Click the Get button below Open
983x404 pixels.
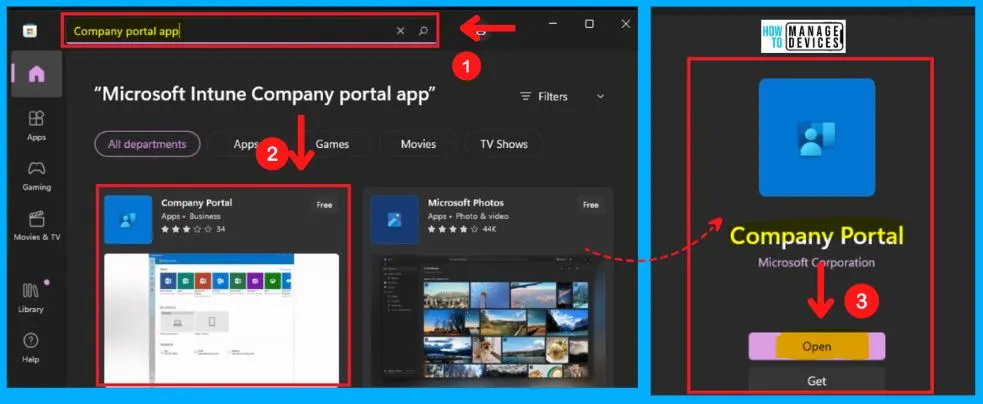click(817, 381)
